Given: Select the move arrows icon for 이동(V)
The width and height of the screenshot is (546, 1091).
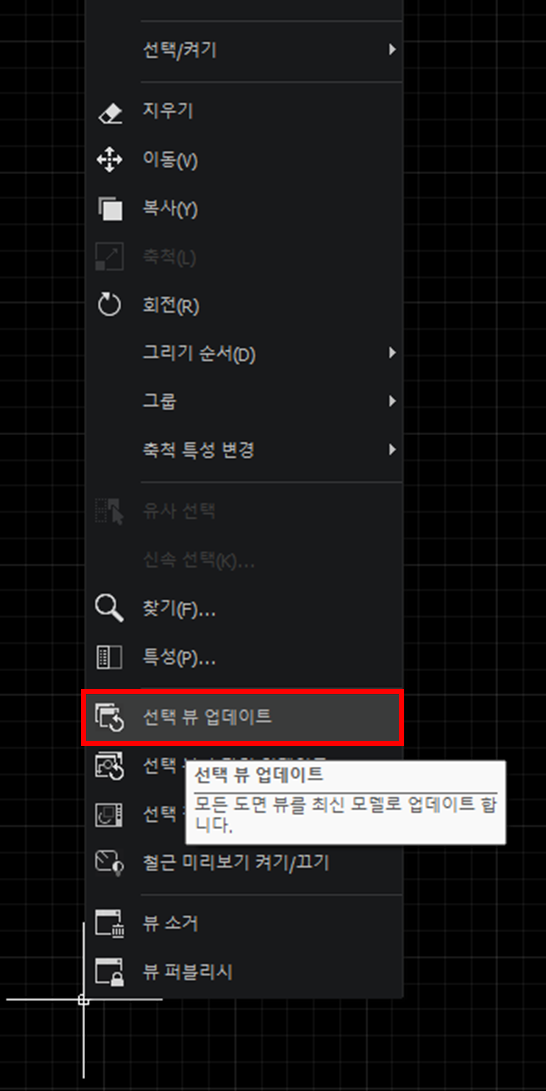Looking at the screenshot, I should [109, 161].
